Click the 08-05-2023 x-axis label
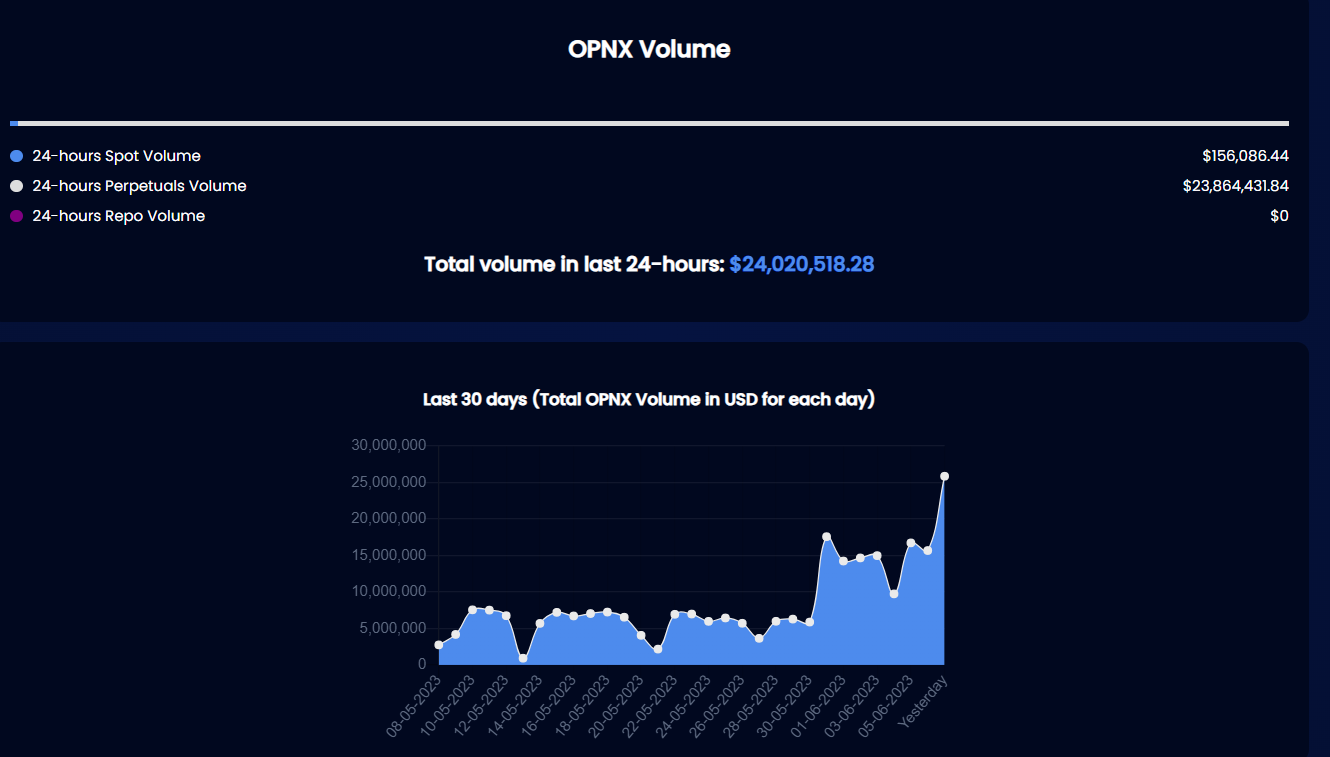Image resolution: width=1330 pixels, height=757 pixels. pos(414,706)
